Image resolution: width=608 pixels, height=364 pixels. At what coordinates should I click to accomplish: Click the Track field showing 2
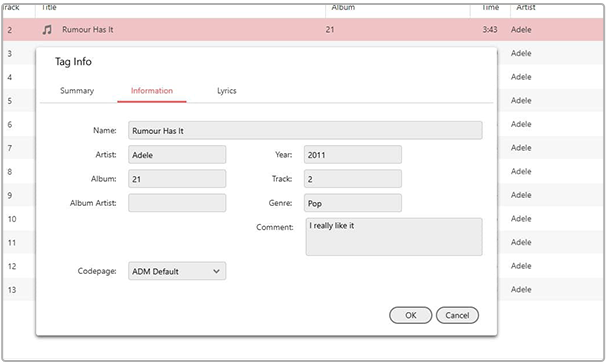[352, 179]
